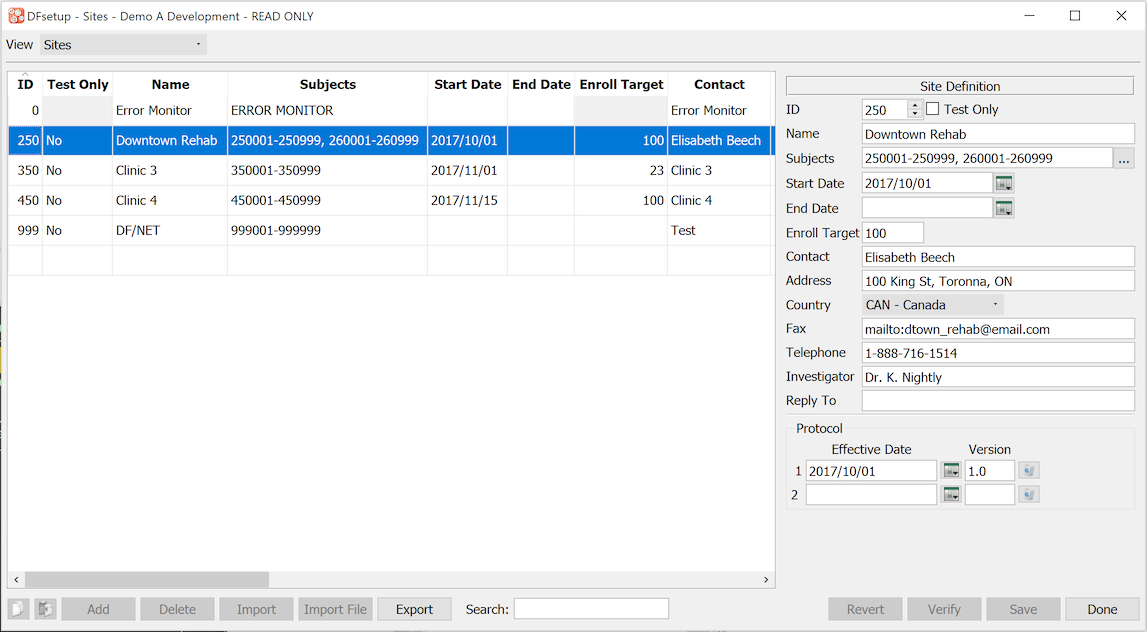Open the View dropdown showing Sites

[123, 45]
